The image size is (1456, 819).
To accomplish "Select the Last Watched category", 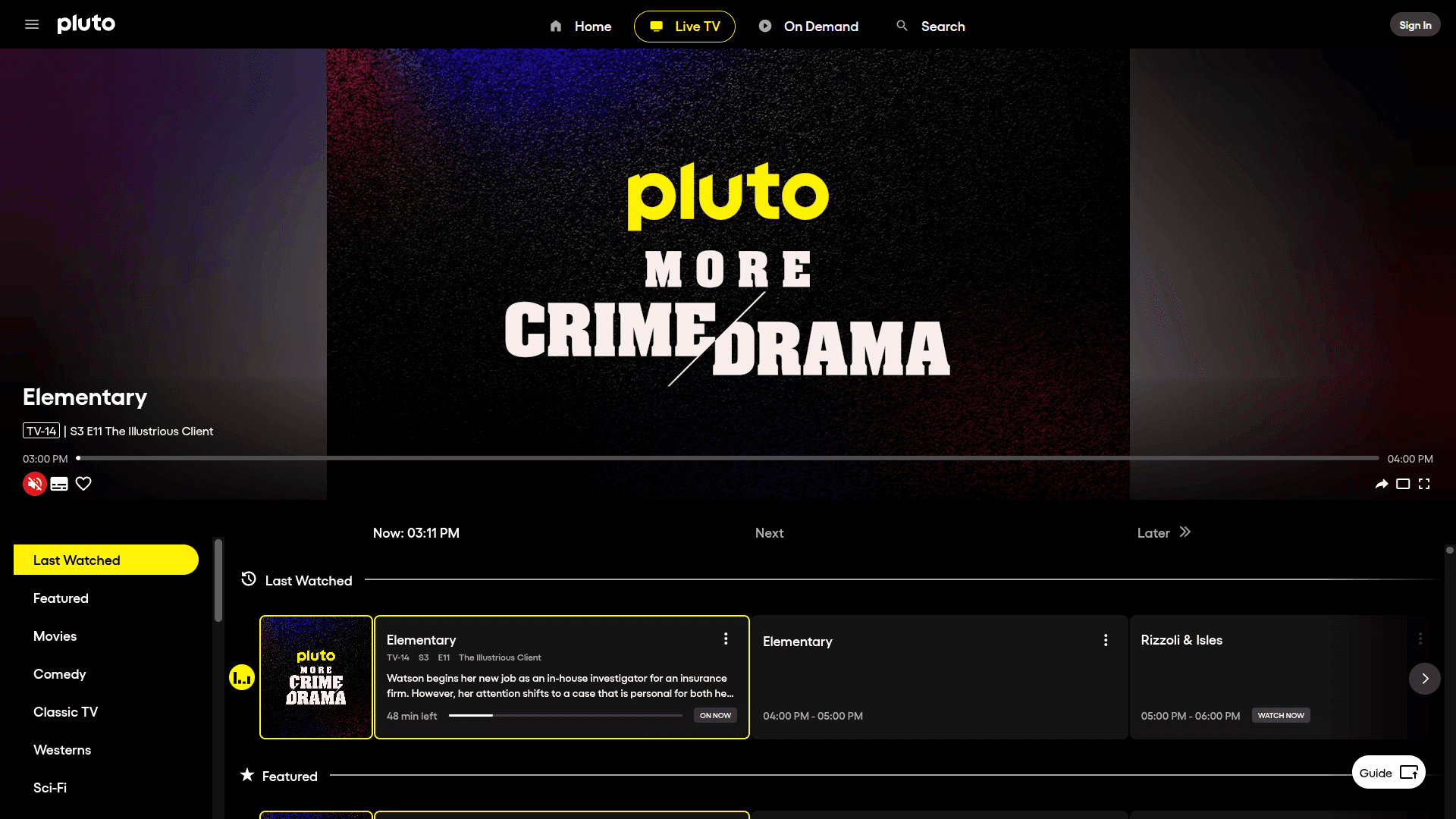I will click(x=106, y=560).
